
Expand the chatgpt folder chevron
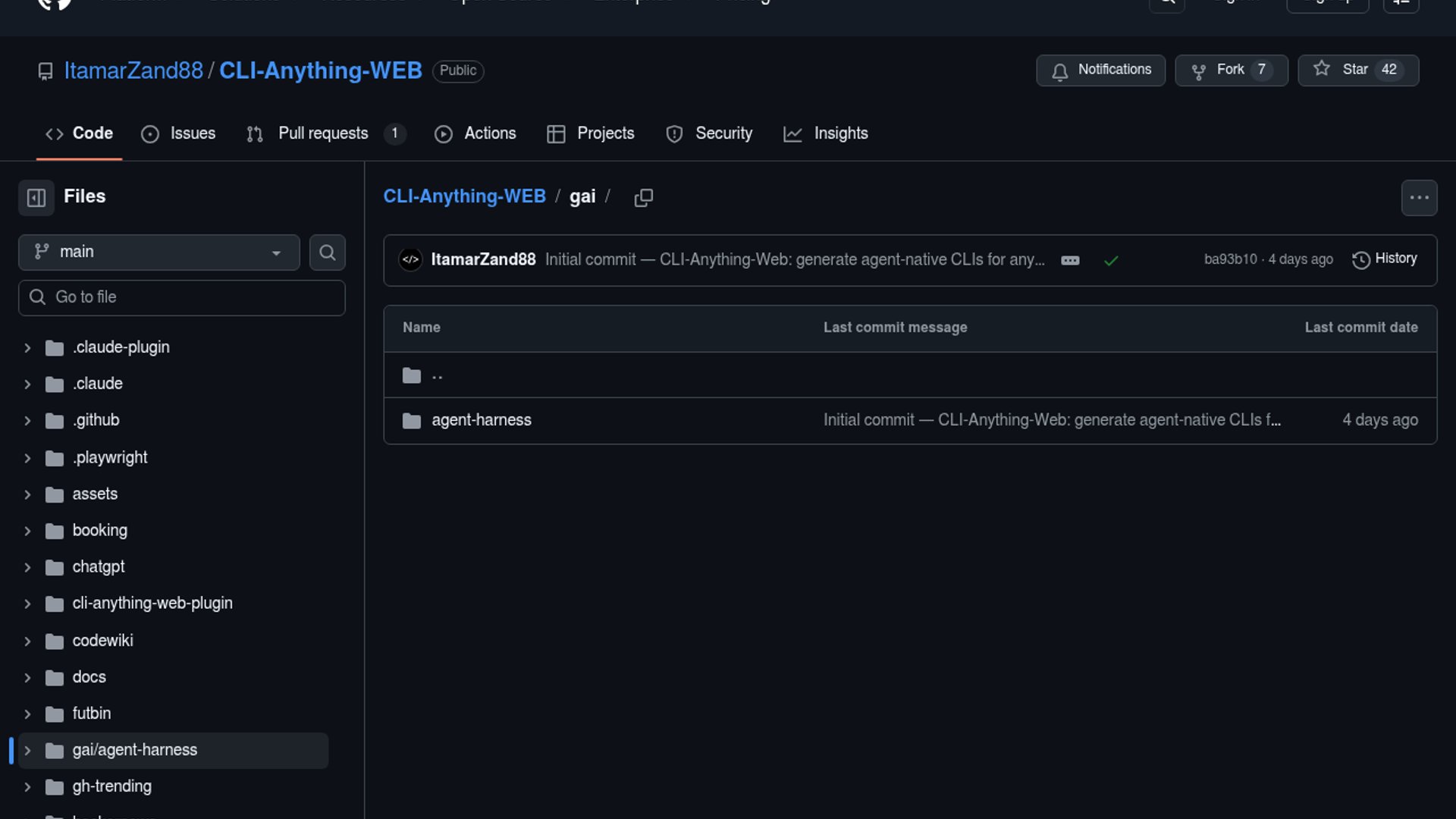(27, 568)
